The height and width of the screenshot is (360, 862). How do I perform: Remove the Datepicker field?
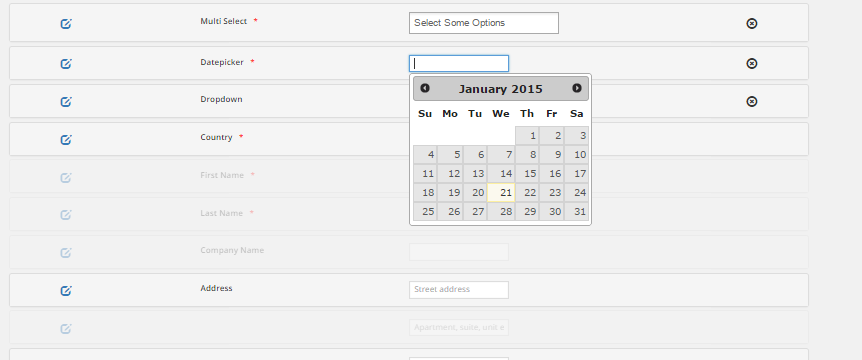coord(752,63)
